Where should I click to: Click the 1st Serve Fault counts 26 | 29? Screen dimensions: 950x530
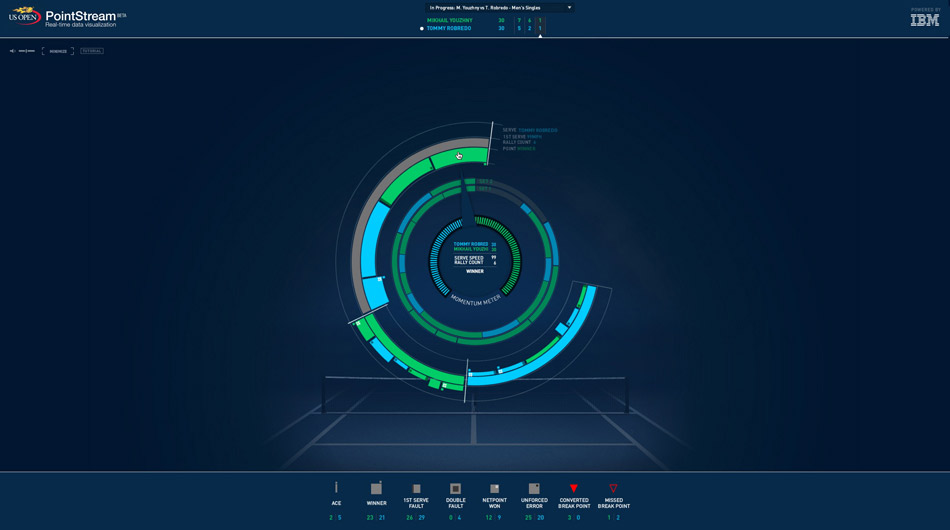416,518
